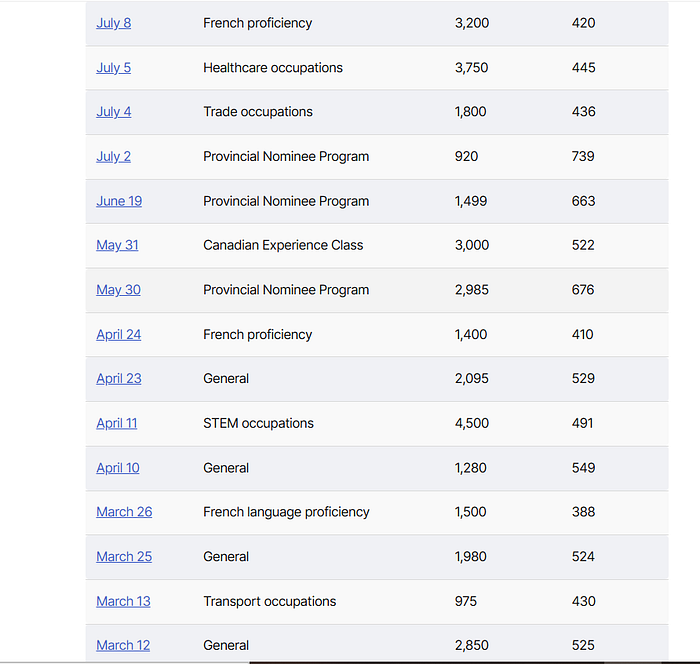Click 'French proficiency' in April 24 row

(x=258, y=334)
